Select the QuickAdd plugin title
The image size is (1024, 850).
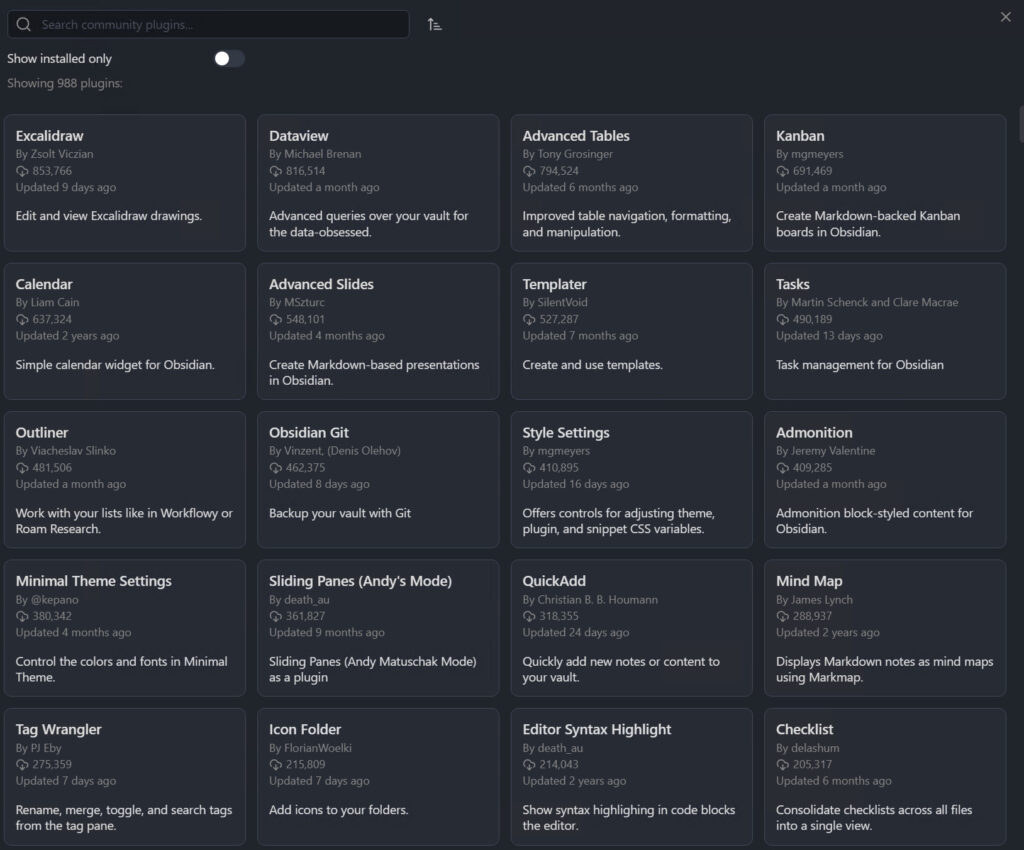(x=554, y=581)
